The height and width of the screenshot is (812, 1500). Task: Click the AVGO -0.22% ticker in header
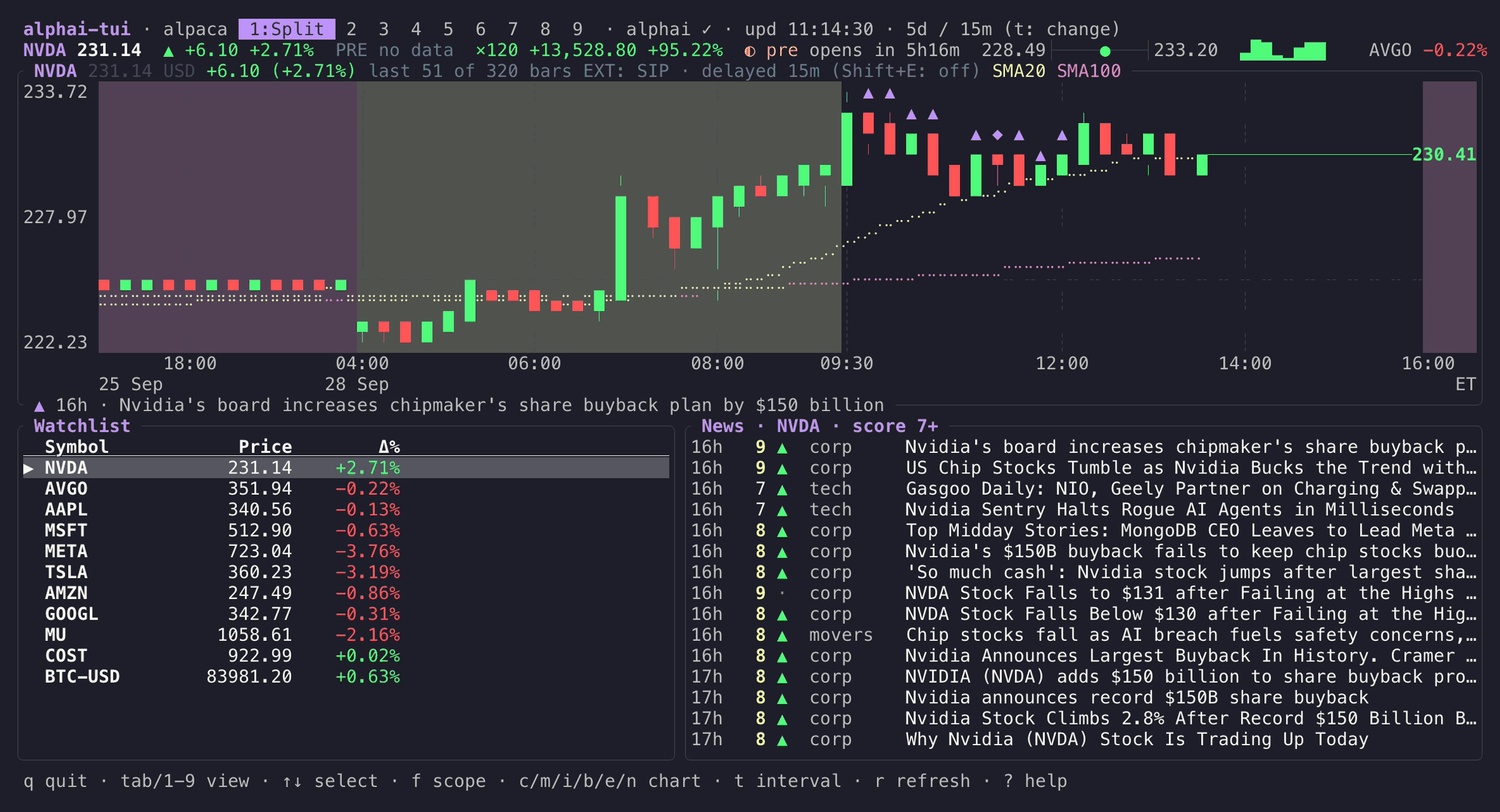1427,51
